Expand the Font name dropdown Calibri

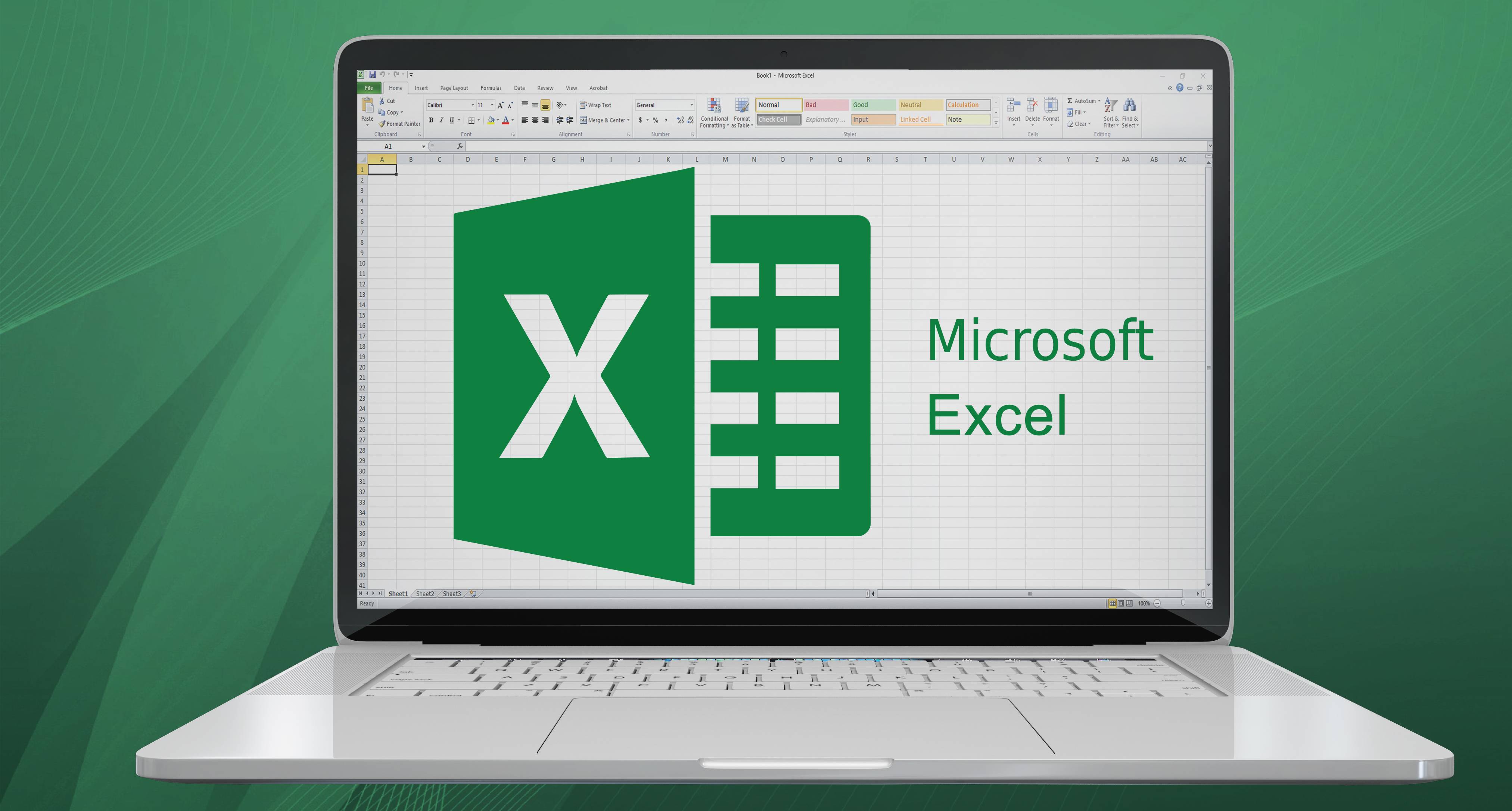469,107
